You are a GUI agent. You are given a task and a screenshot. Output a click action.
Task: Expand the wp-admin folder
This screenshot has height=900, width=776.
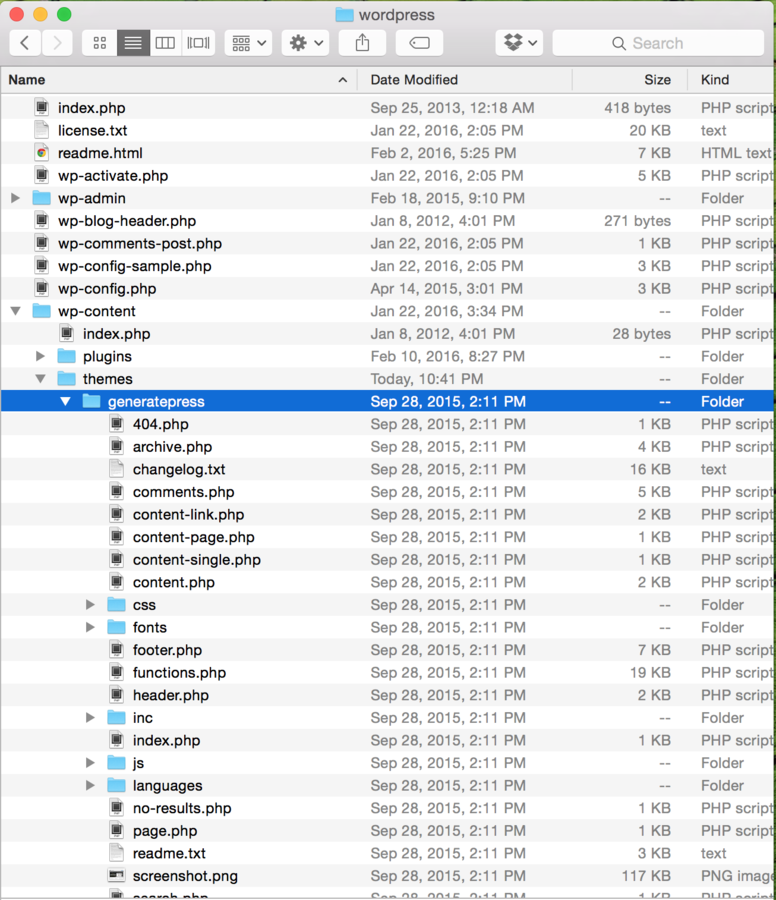(15, 198)
